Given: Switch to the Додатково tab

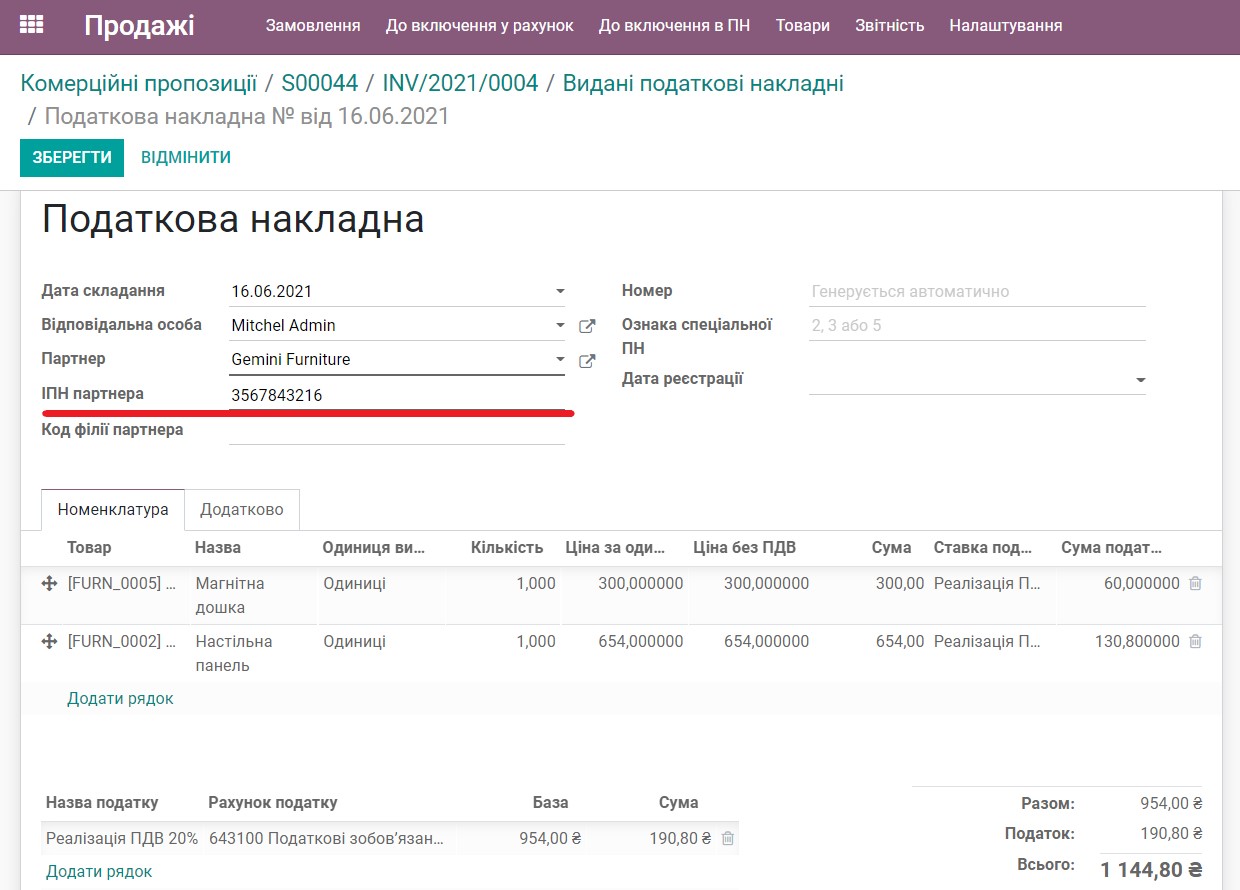Looking at the screenshot, I should point(241,509).
